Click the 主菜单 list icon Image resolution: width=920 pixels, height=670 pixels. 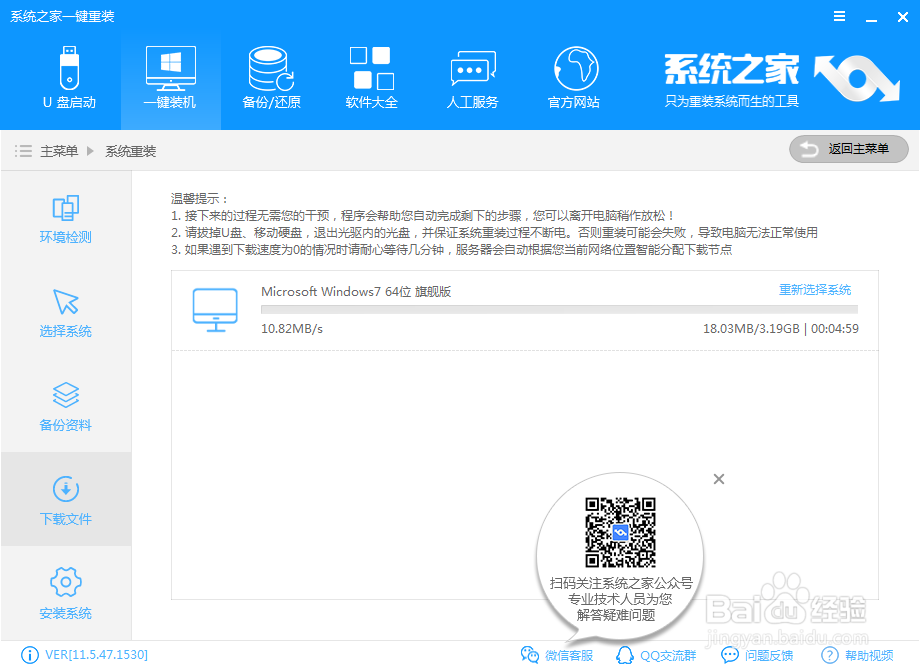23,151
